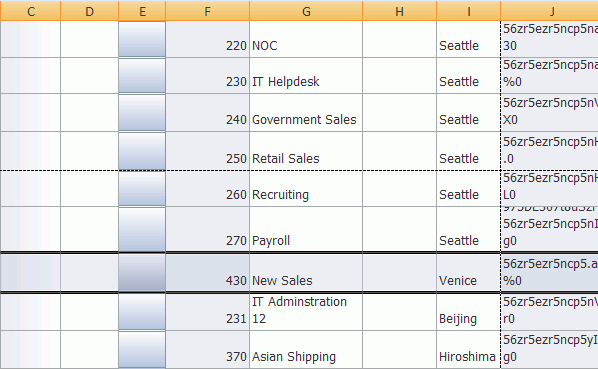The height and width of the screenshot is (369, 598).
Task: Click the gradient button in NOC row
Action: (x=142, y=39)
